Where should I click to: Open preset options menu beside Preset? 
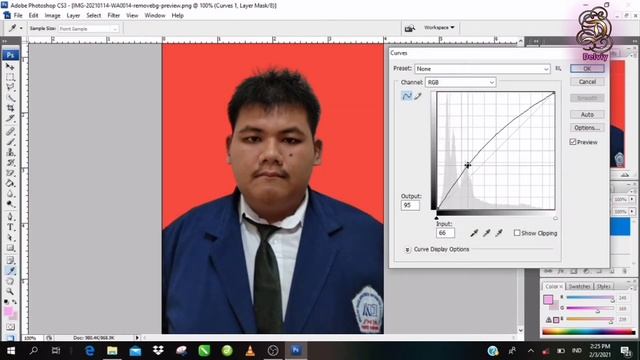pyautogui.click(x=558, y=69)
